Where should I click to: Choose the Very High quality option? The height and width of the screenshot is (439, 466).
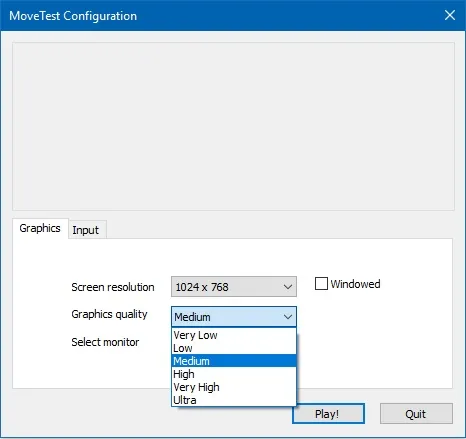234,387
